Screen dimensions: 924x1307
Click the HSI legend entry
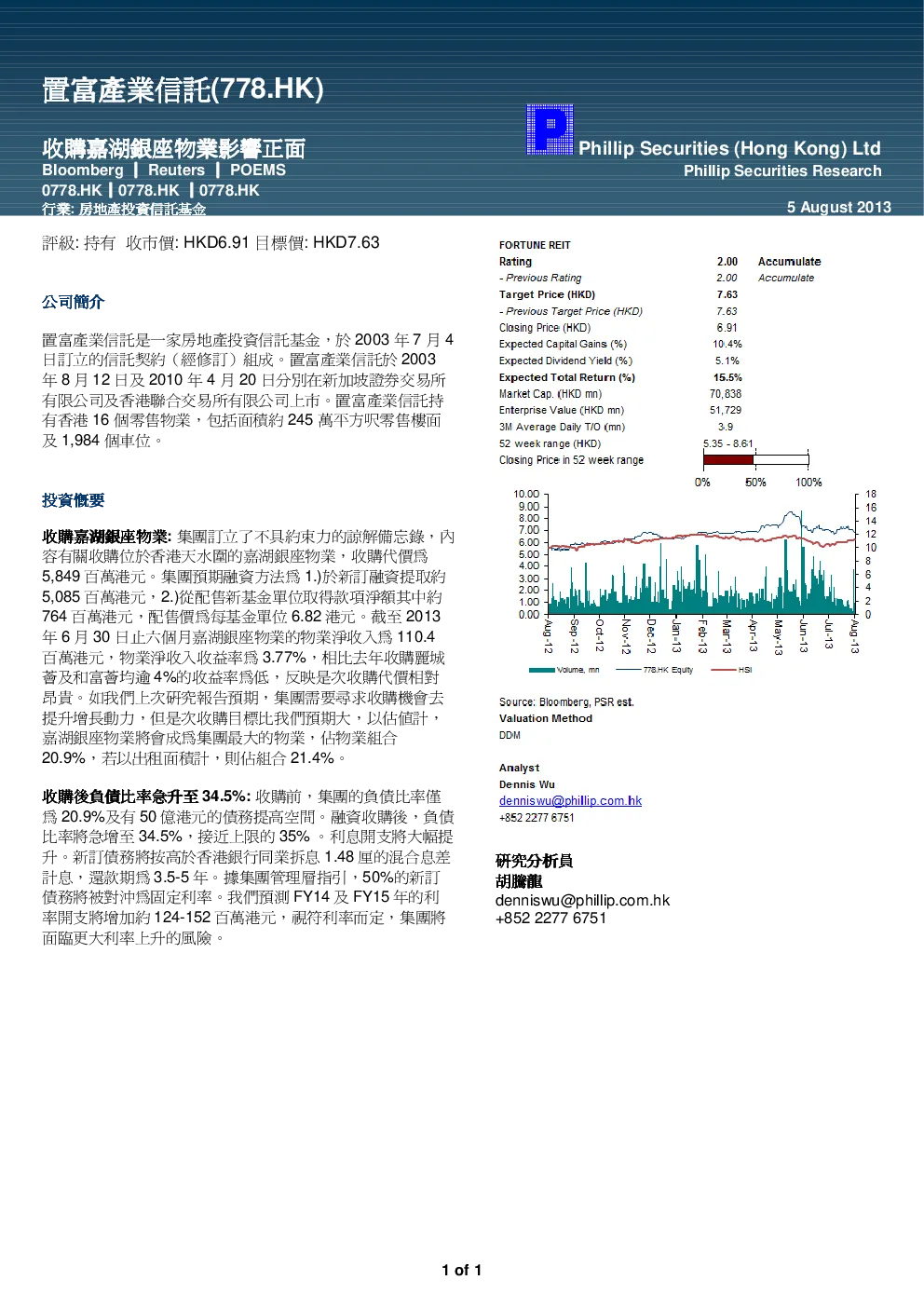[731, 670]
